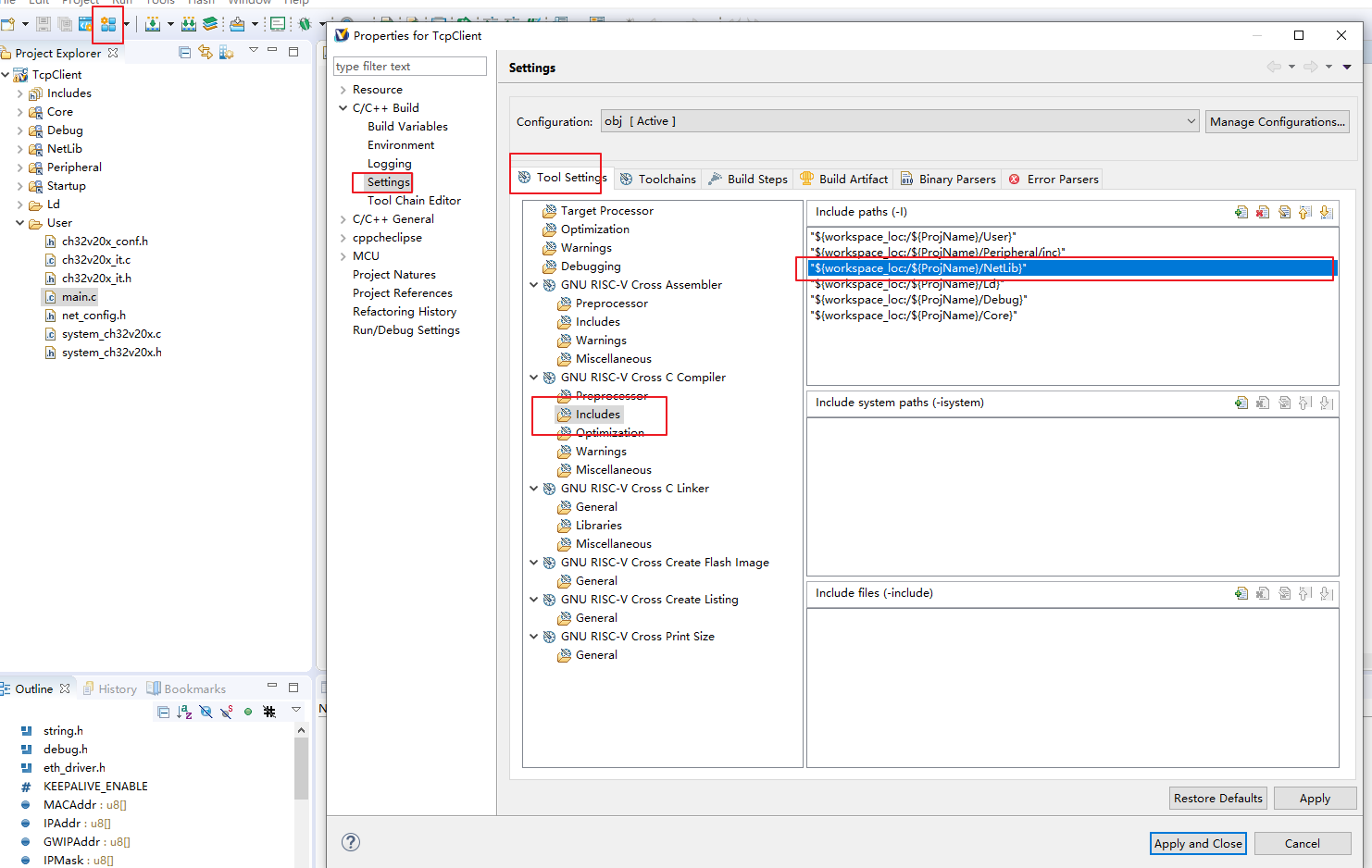Click the Debug bug toolbar icon
1372x868 pixels.
point(304,24)
